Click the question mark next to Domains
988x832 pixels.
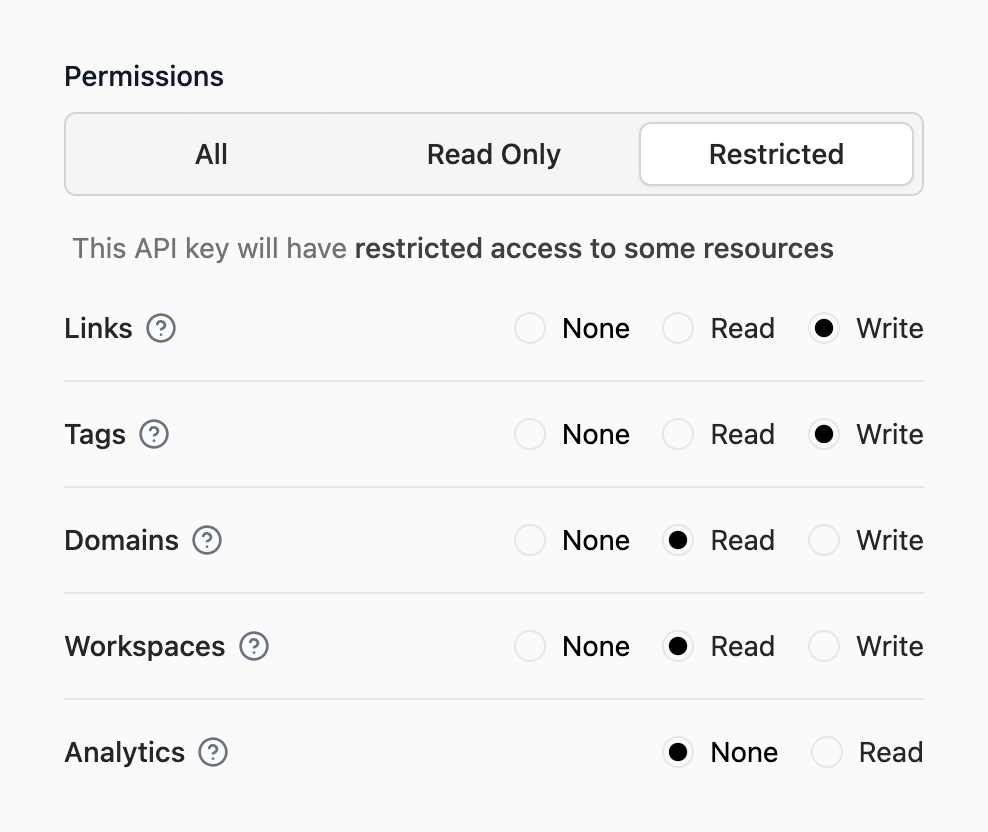(x=207, y=541)
